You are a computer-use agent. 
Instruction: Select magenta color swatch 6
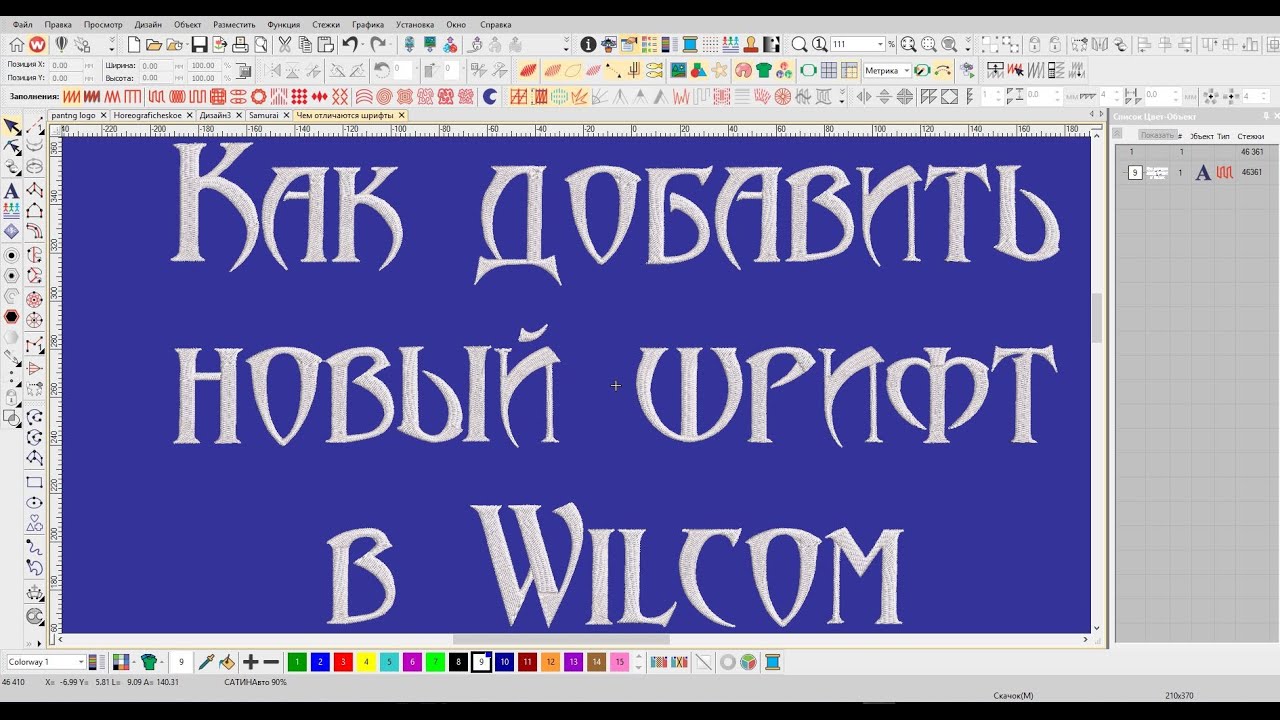click(x=412, y=662)
